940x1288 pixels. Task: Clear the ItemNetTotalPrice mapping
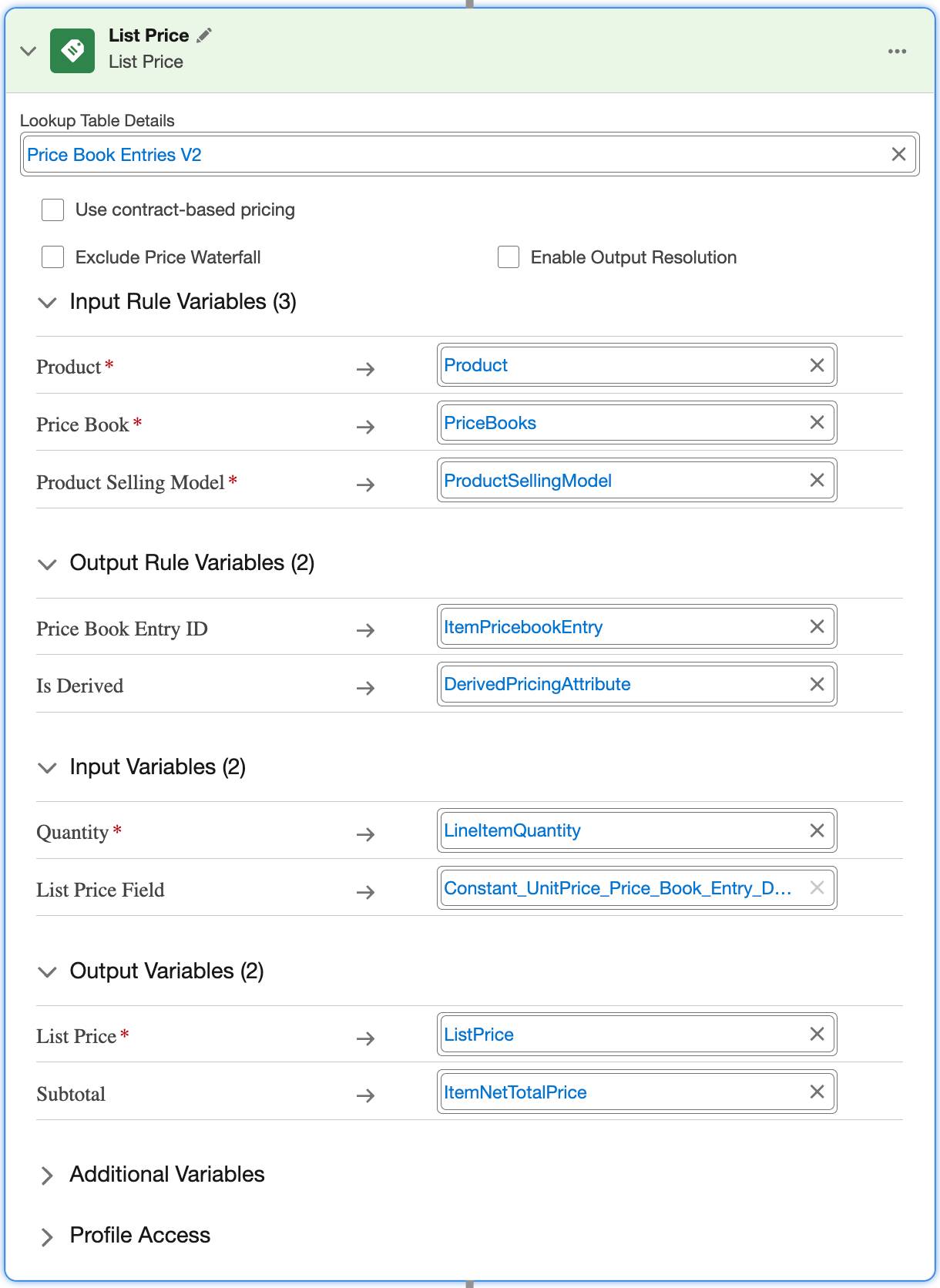(x=817, y=1092)
